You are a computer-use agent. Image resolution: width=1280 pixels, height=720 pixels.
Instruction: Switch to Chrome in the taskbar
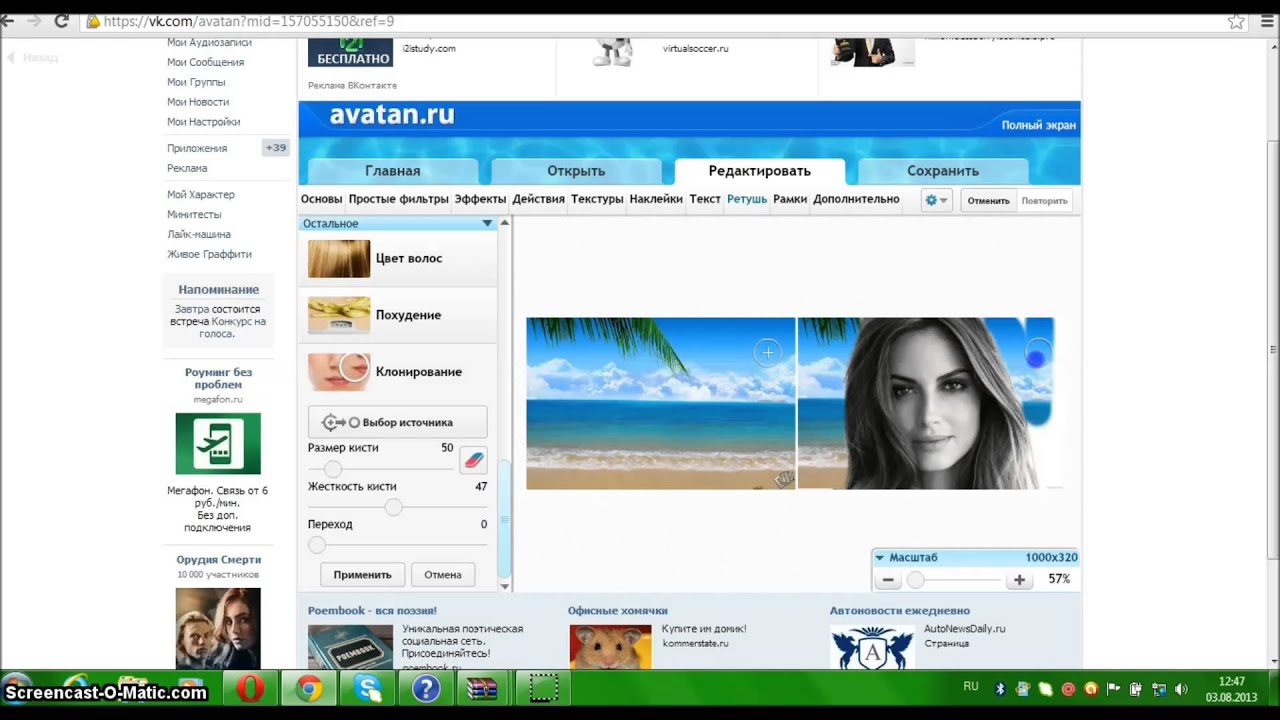click(x=308, y=689)
